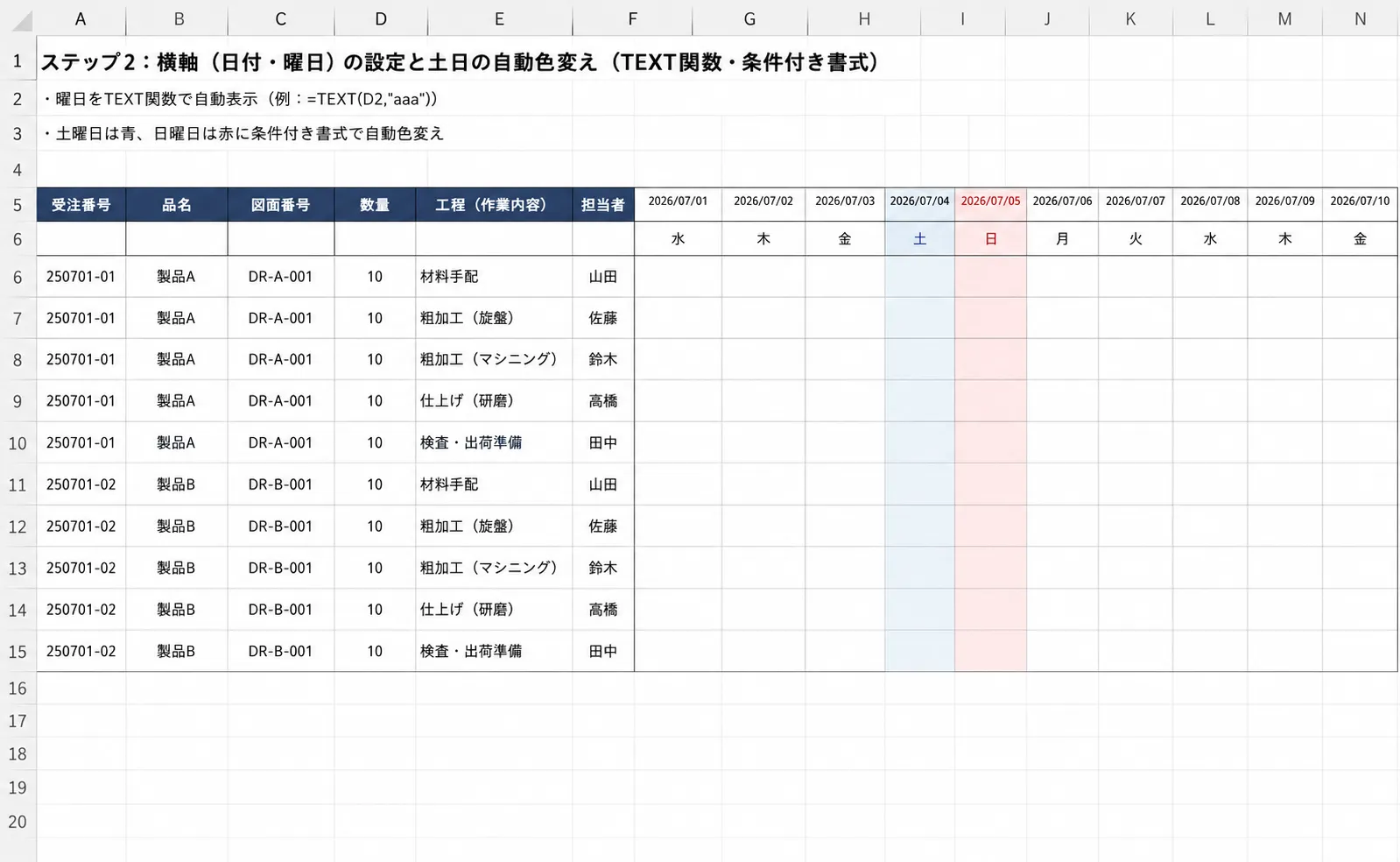Select 製品A in spreadsheet row 9
Viewport: 1400px width, 862px height.
point(176,401)
